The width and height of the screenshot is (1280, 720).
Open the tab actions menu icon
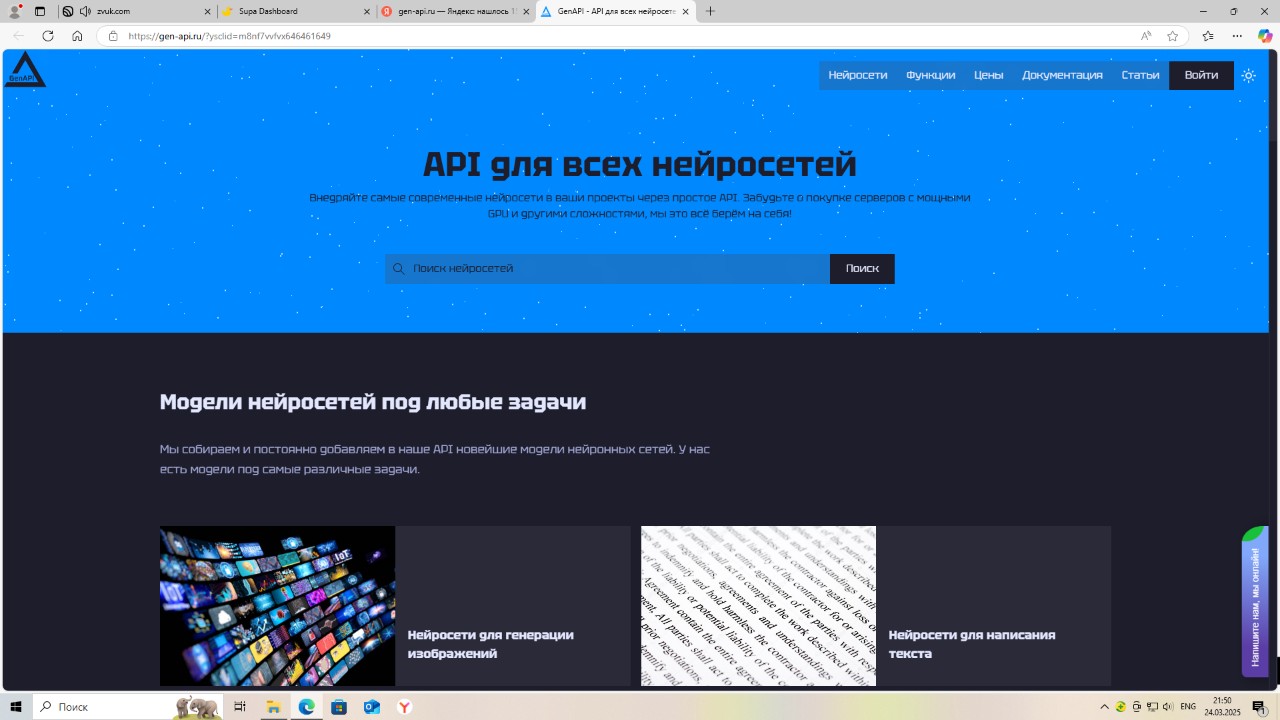pos(40,11)
